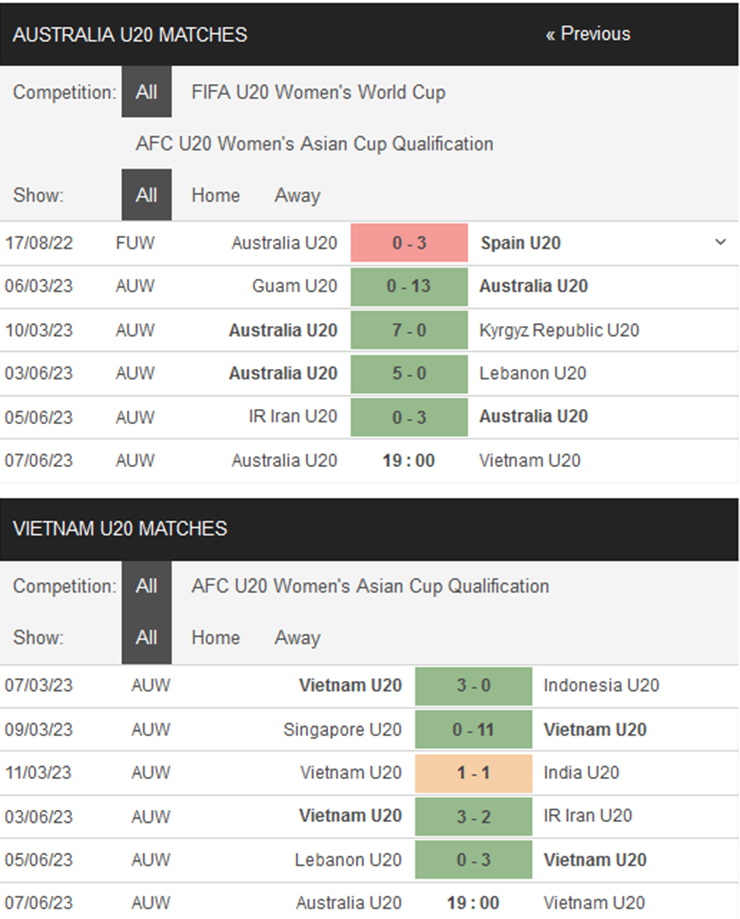
Task: Select the 'All' show filter under Australia matches
Action: tap(147, 195)
